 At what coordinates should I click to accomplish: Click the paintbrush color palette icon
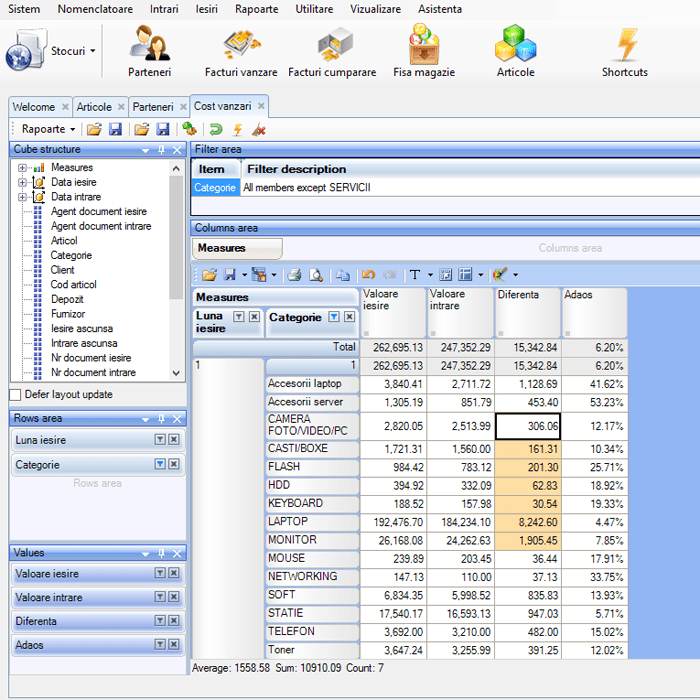500,274
